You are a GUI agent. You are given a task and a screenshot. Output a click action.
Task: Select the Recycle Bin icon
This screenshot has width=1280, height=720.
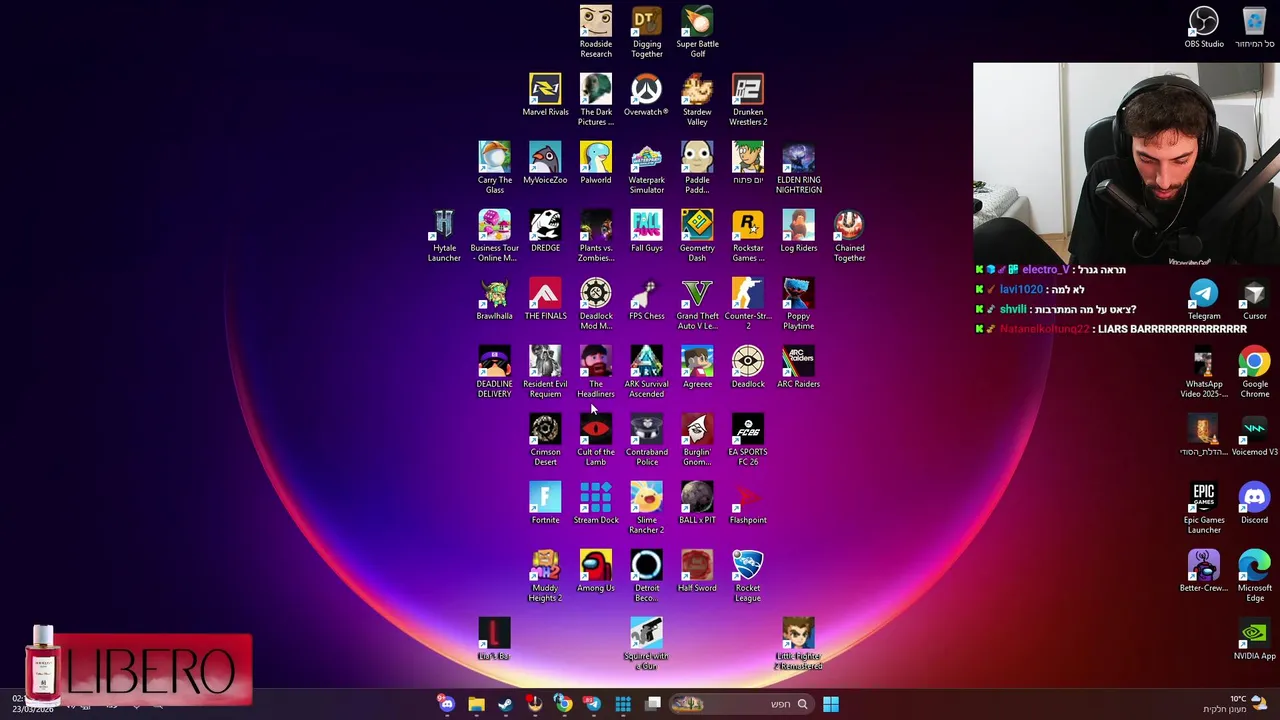point(1254,27)
